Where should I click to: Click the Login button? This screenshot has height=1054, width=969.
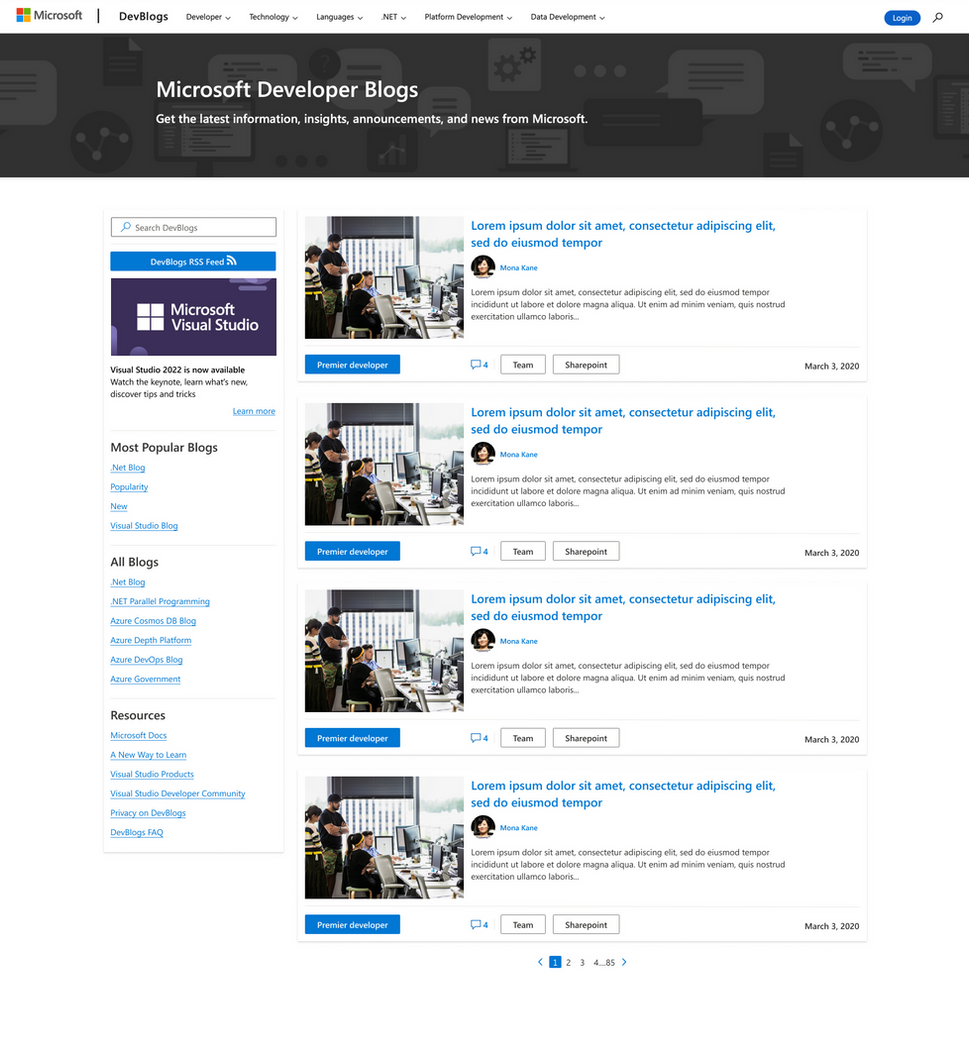click(x=901, y=17)
